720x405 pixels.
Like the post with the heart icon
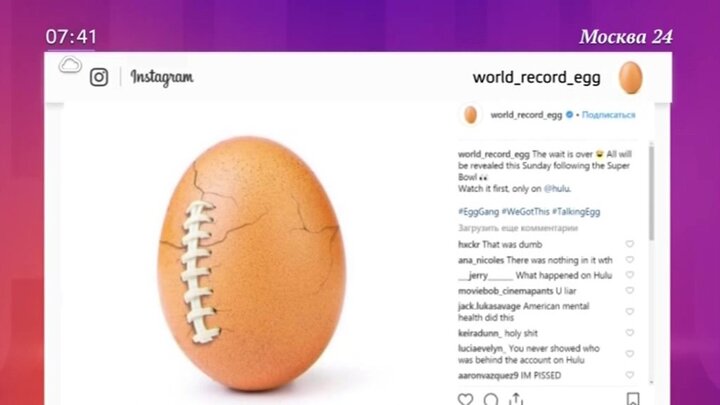click(x=465, y=399)
